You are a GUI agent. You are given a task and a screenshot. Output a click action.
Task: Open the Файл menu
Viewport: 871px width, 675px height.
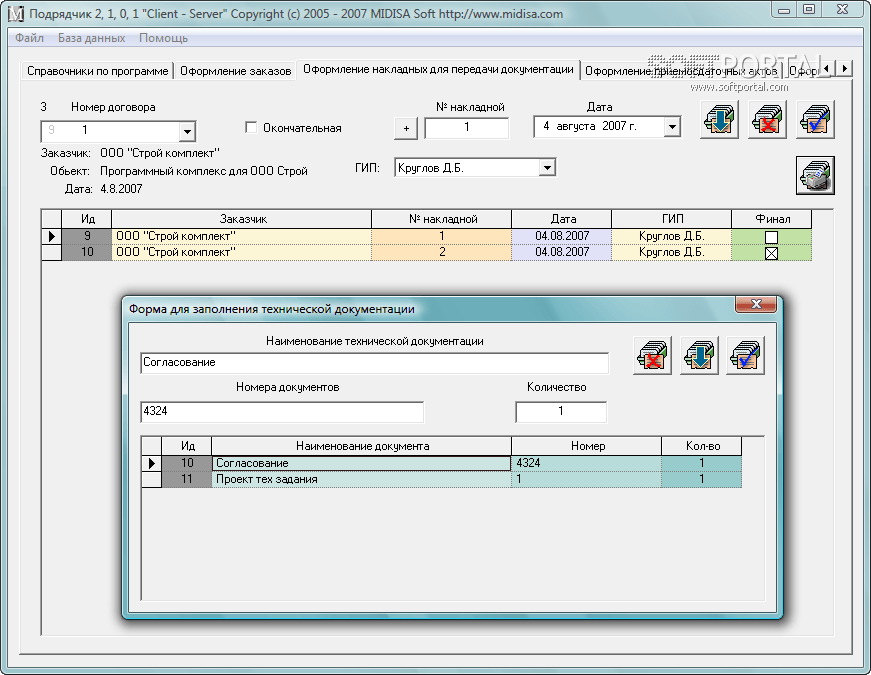tap(29, 38)
